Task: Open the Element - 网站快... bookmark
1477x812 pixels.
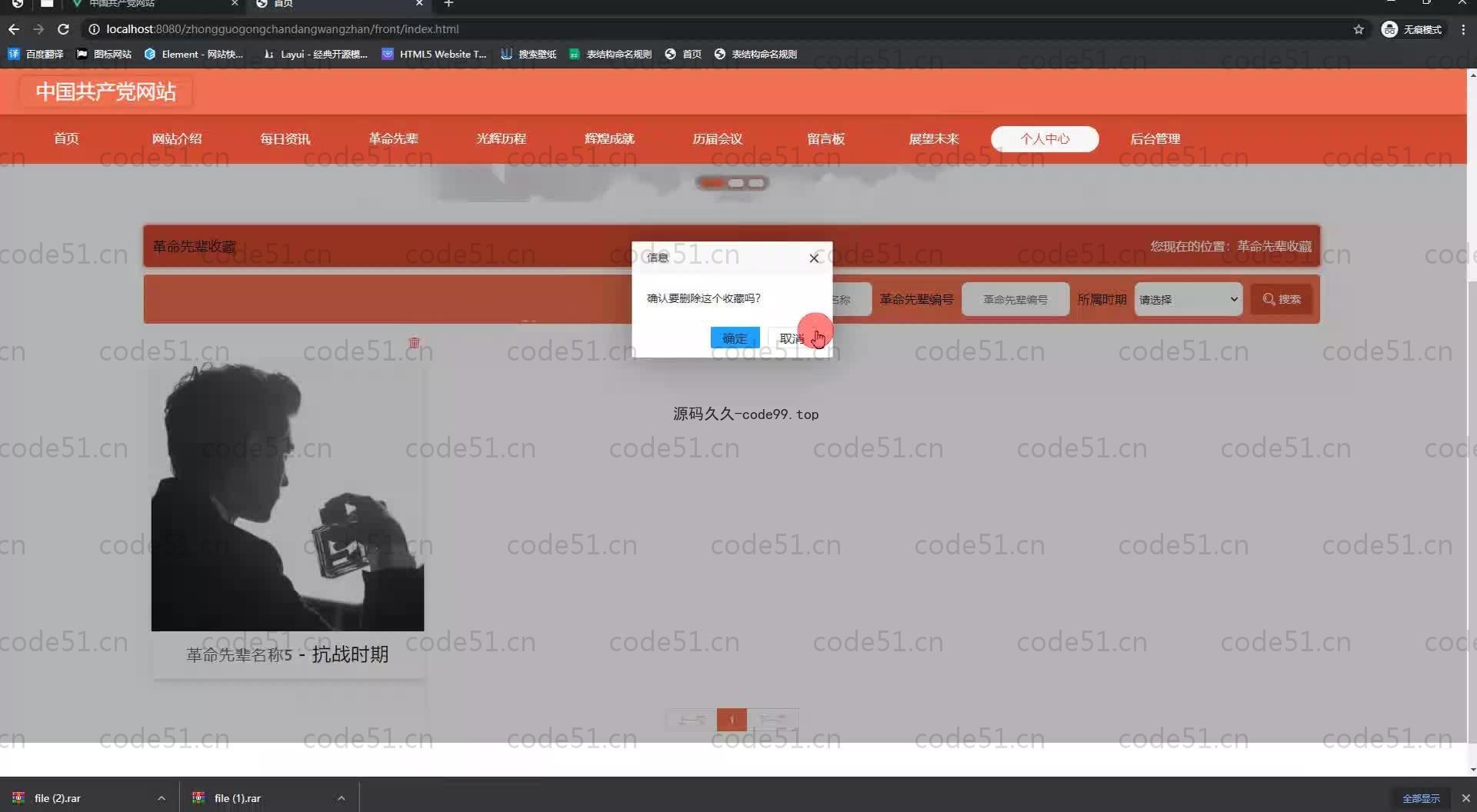Action: [x=194, y=54]
